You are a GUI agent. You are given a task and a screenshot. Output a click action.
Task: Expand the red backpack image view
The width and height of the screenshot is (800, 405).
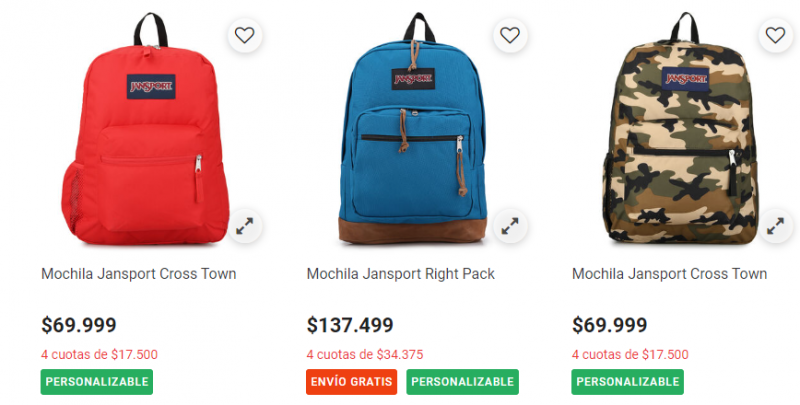[x=244, y=226]
